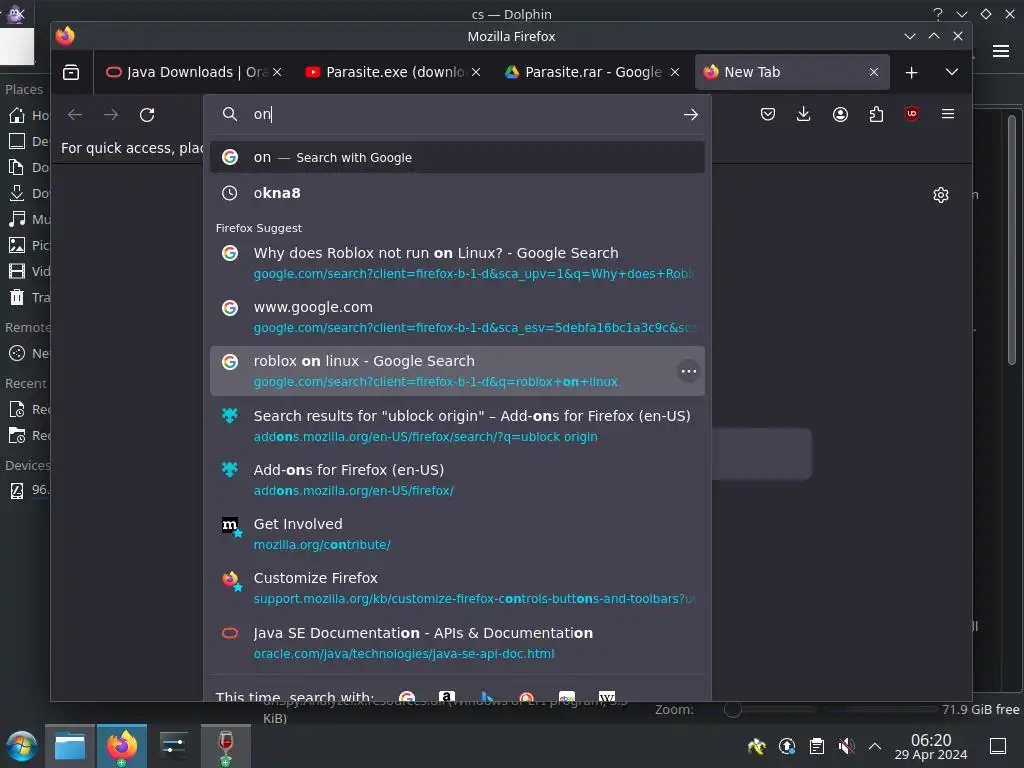Click the Go arrow in the address bar
1024x768 pixels.
click(x=690, y=114)
